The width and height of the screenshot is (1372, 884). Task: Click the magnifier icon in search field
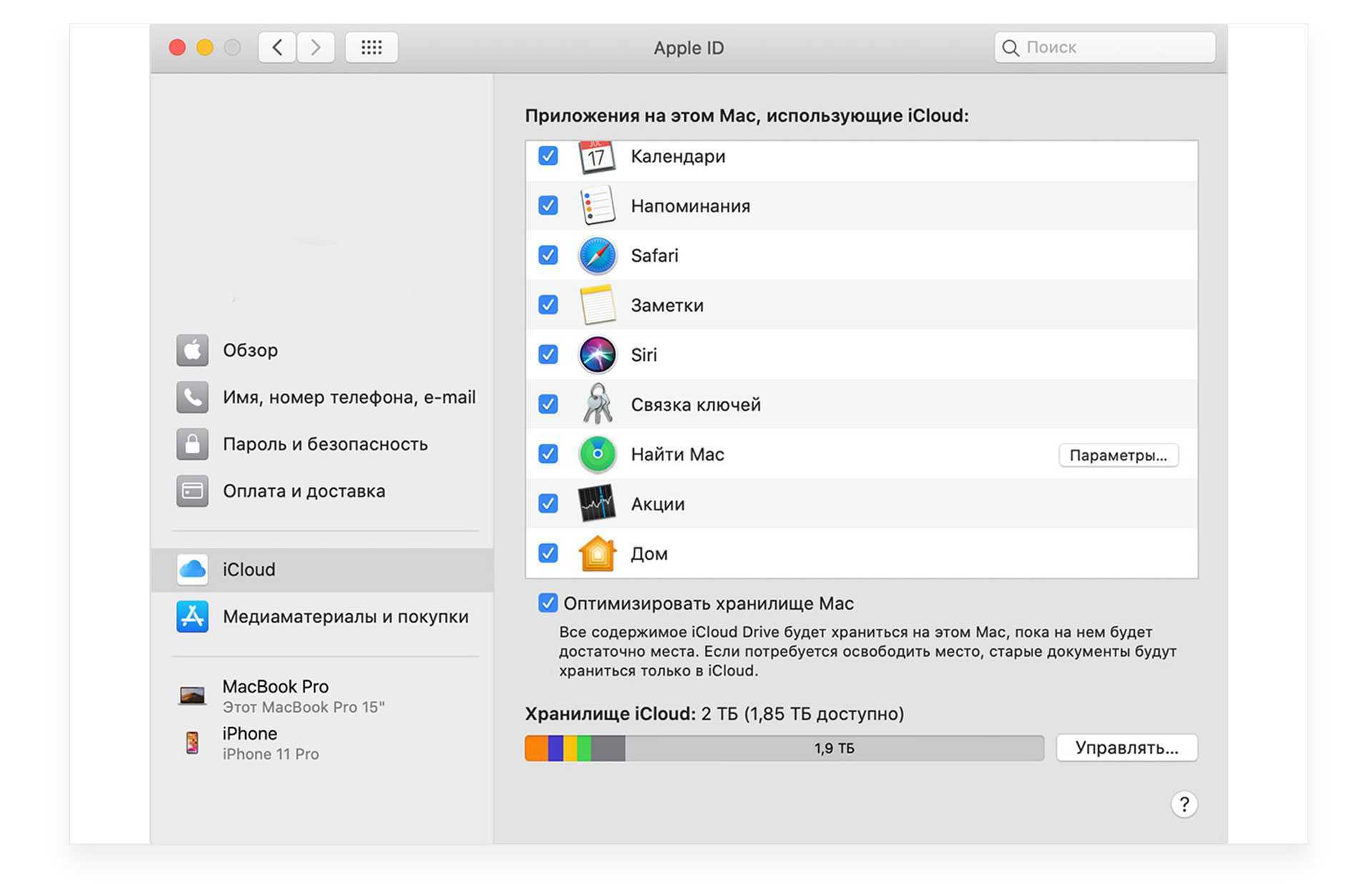coord(1010,48)
